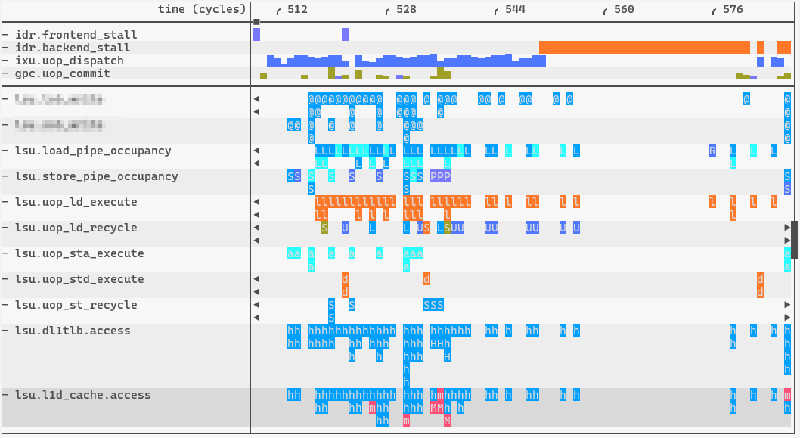Viewport: 800px width, 438px height.
Task: Select the lsu.uop_ld_execute signal label
Action: (76, 202)
